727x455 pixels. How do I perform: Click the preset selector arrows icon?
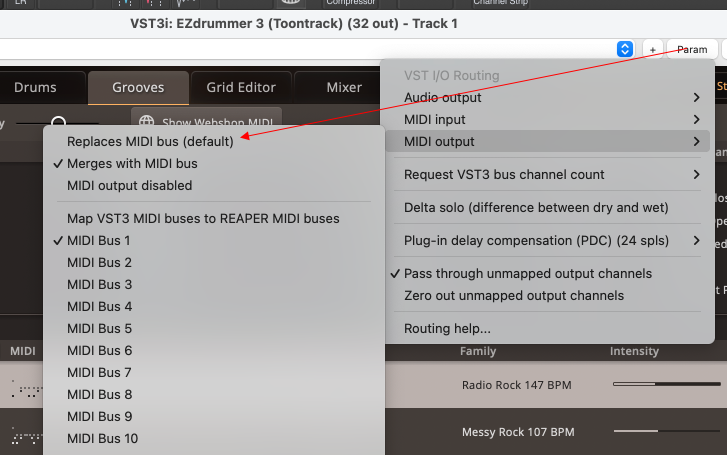tap(625, 49)
